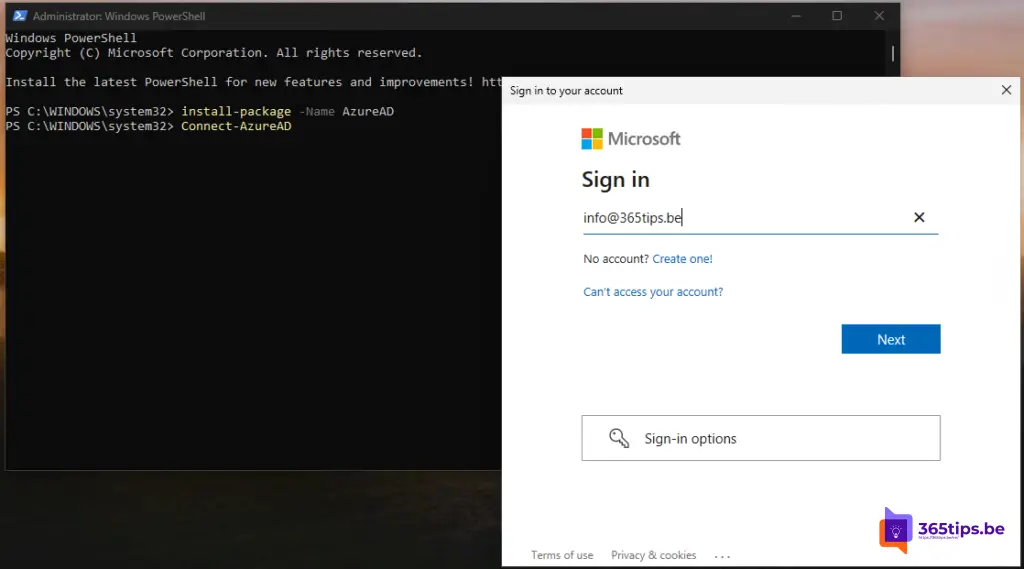Click the key icon beside Sign-in options
The image size is (1024, 569).
[x=618, y=438]
